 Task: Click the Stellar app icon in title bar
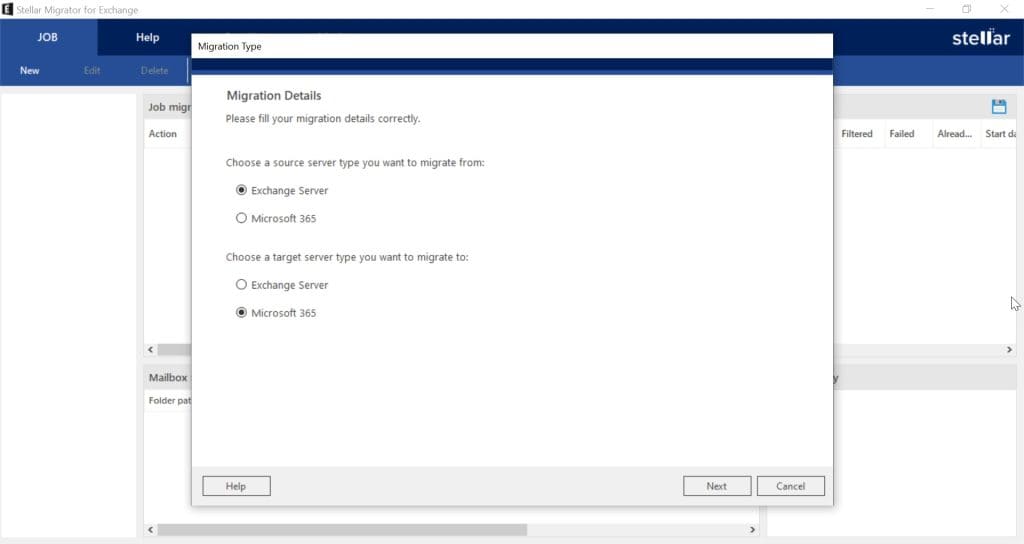[7, 9]
